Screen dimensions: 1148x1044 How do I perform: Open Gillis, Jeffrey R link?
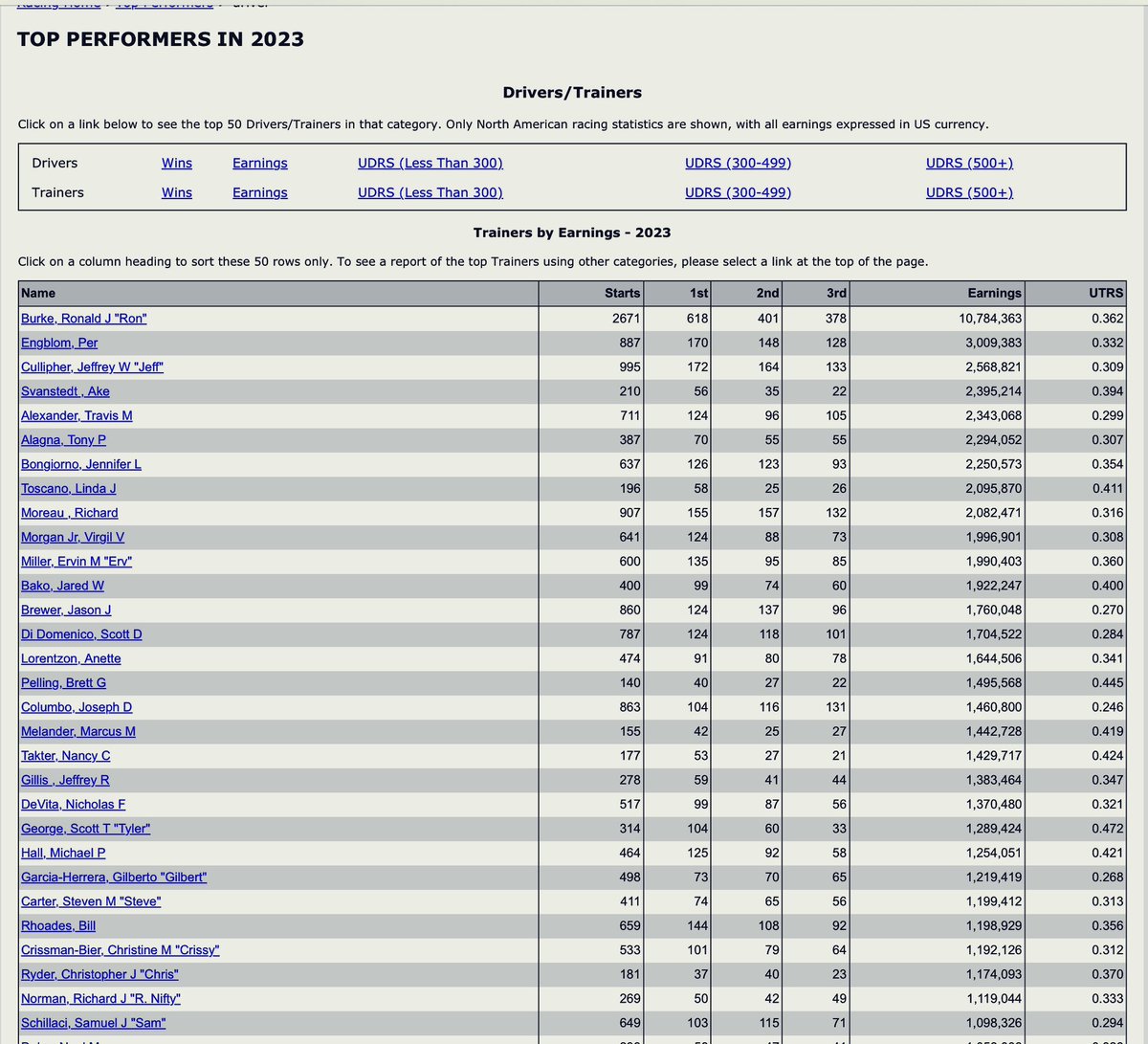(65, 780)
